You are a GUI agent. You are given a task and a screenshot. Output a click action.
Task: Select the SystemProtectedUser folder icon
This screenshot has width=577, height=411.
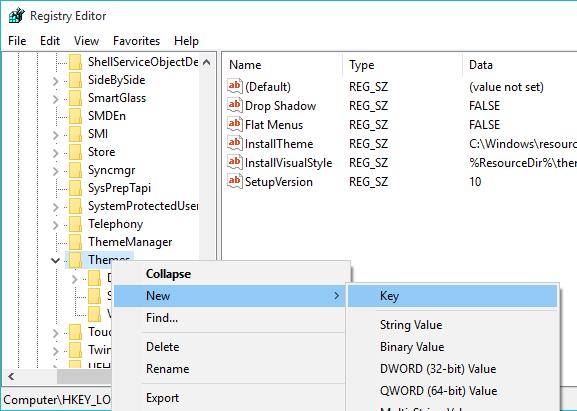(75, 206)
